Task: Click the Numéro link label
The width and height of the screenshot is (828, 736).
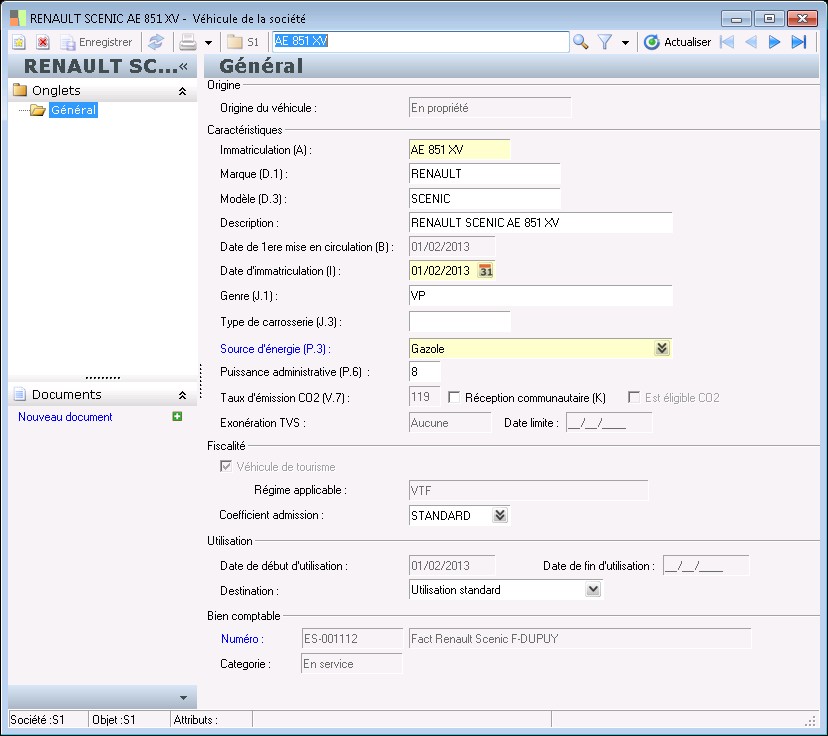Action: pyautogui.click(x=242, y=638)
